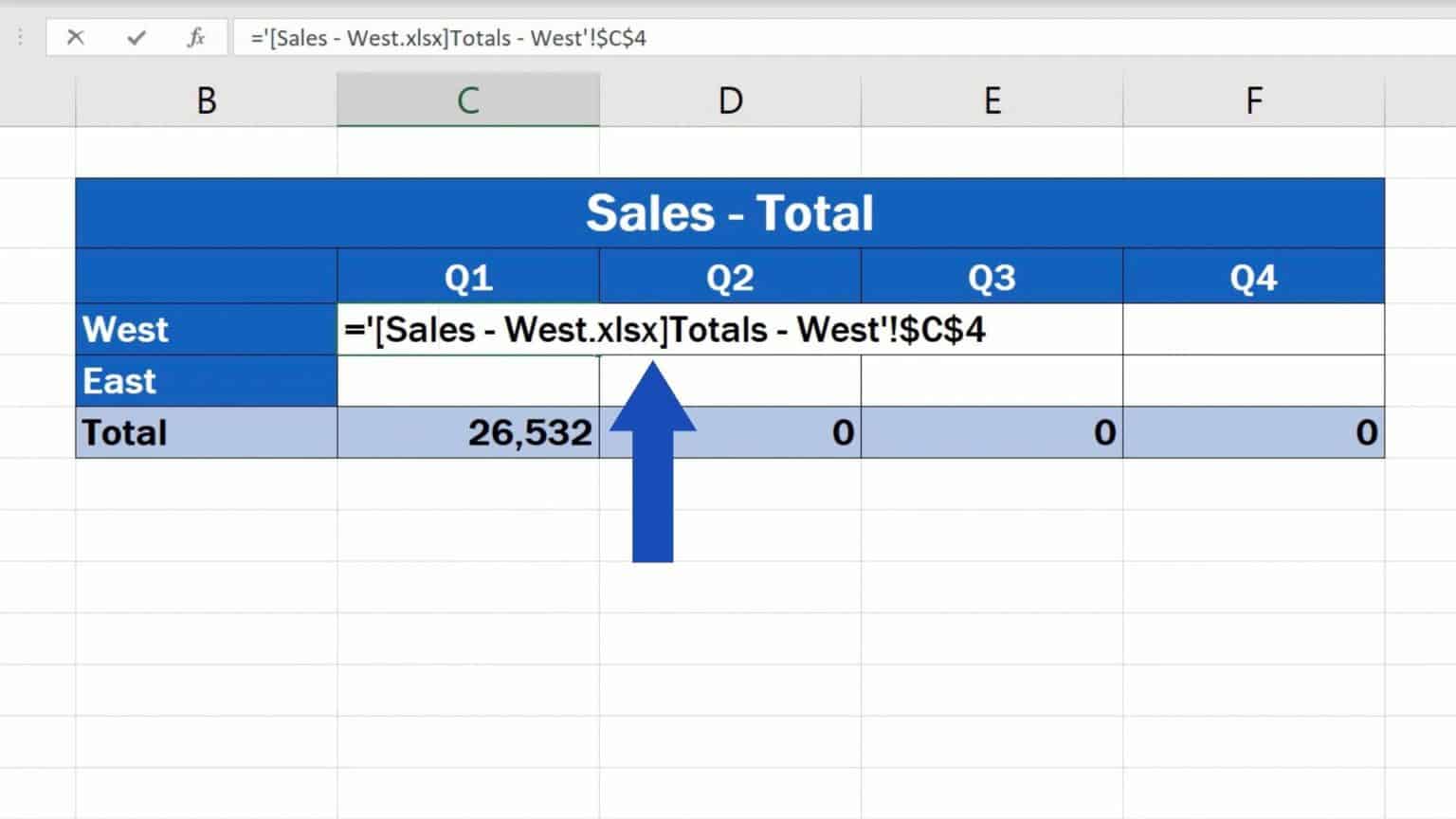Confirm the formula with the checkmark icon
Viewport: 1456px width, 819px height.
[136, 38]
